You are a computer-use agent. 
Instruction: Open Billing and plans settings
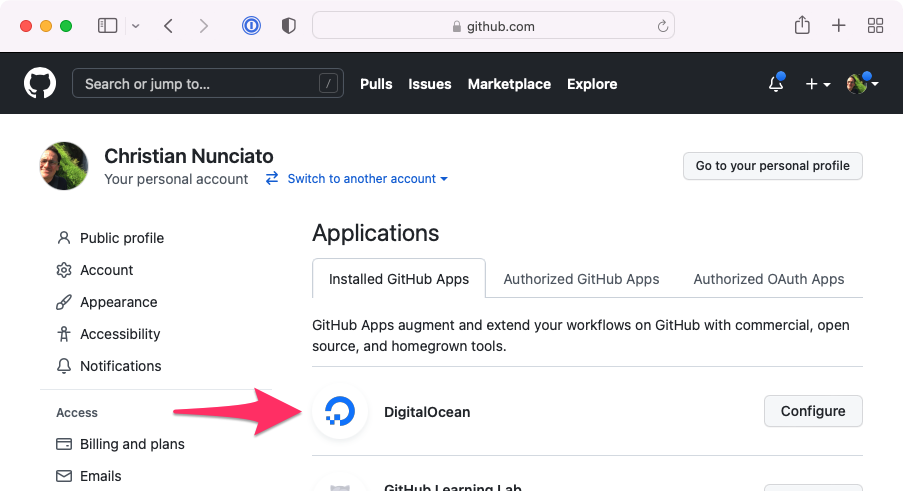click(120, 444)
